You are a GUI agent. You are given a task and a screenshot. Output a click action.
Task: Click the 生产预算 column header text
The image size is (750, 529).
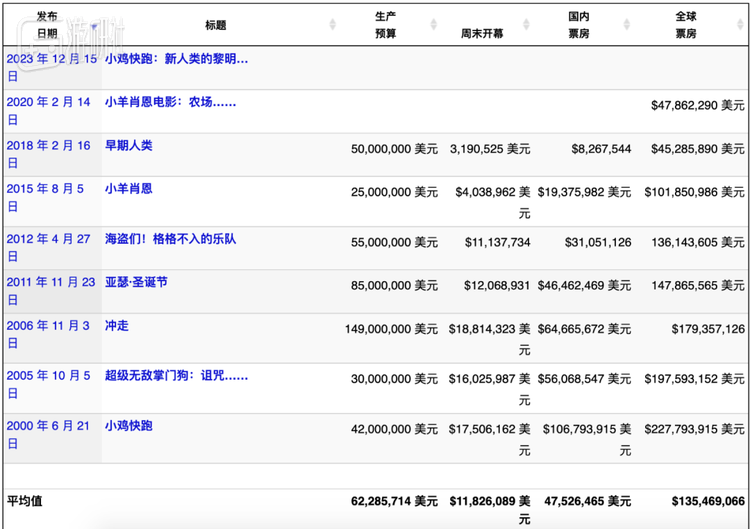click(x=386, y=25)
